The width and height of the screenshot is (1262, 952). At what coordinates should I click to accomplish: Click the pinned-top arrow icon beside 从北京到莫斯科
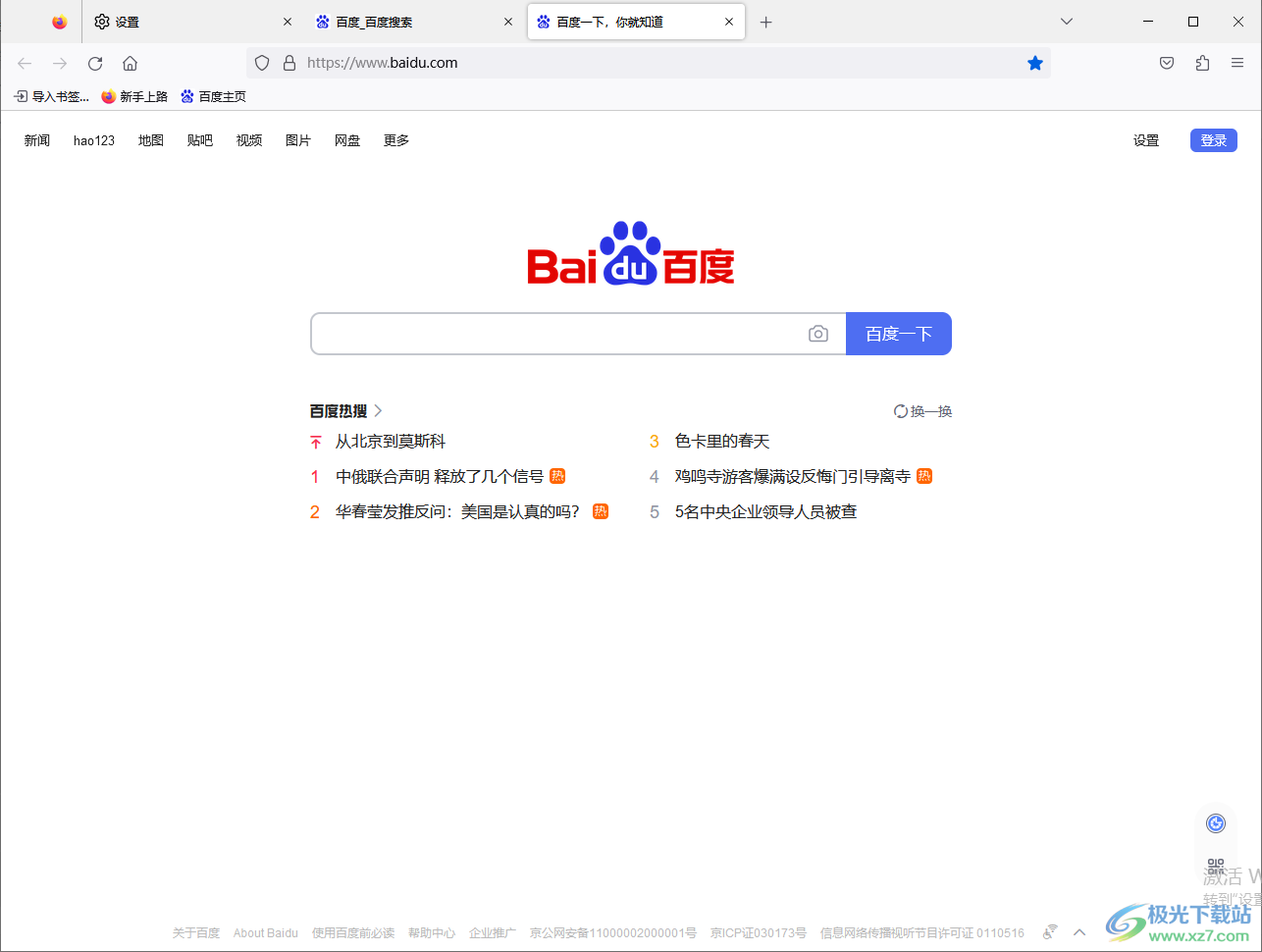click(x=316, y=442)
